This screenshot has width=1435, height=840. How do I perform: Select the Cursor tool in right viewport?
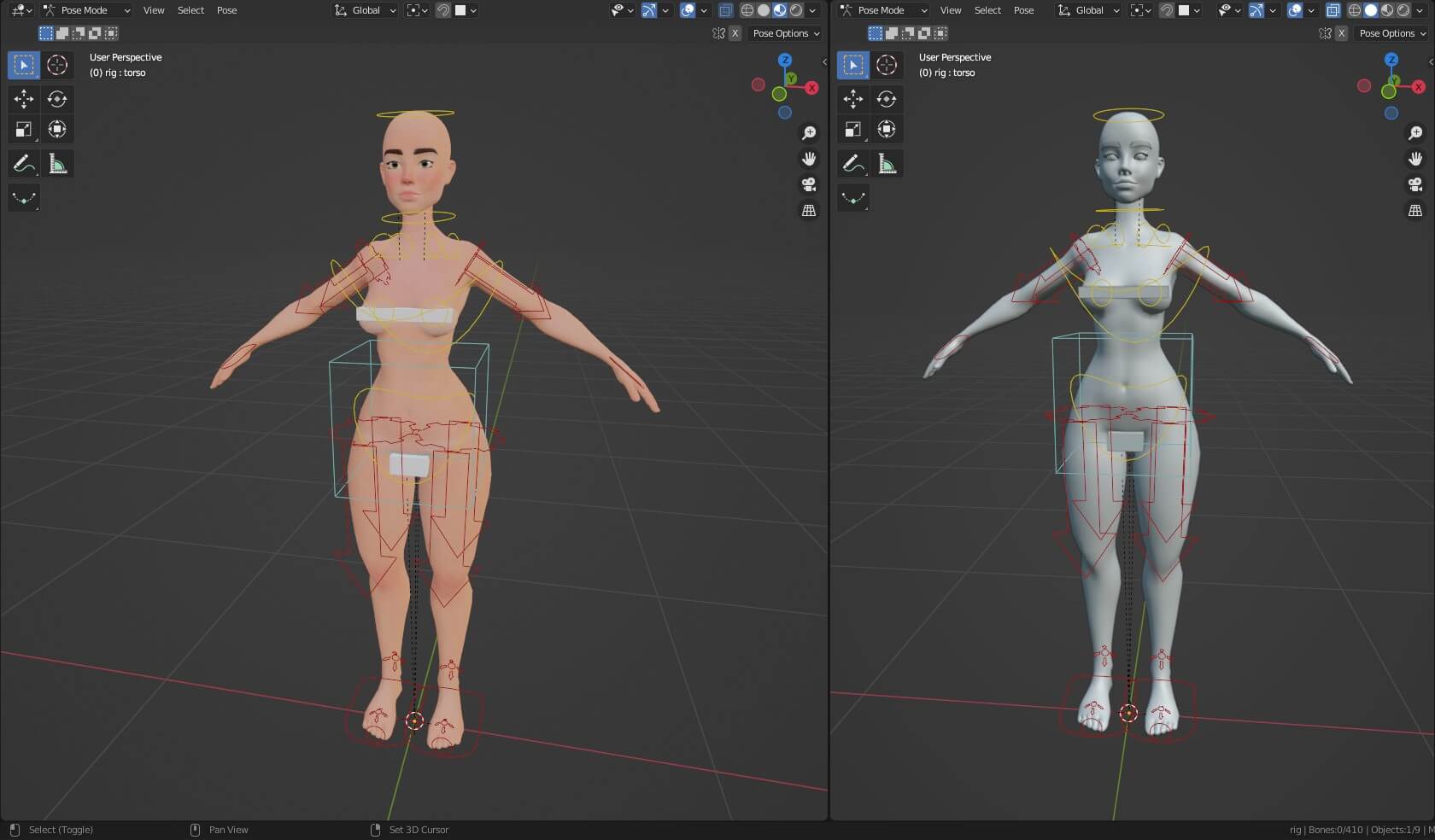pyautogui.click(x=887, y=65)
